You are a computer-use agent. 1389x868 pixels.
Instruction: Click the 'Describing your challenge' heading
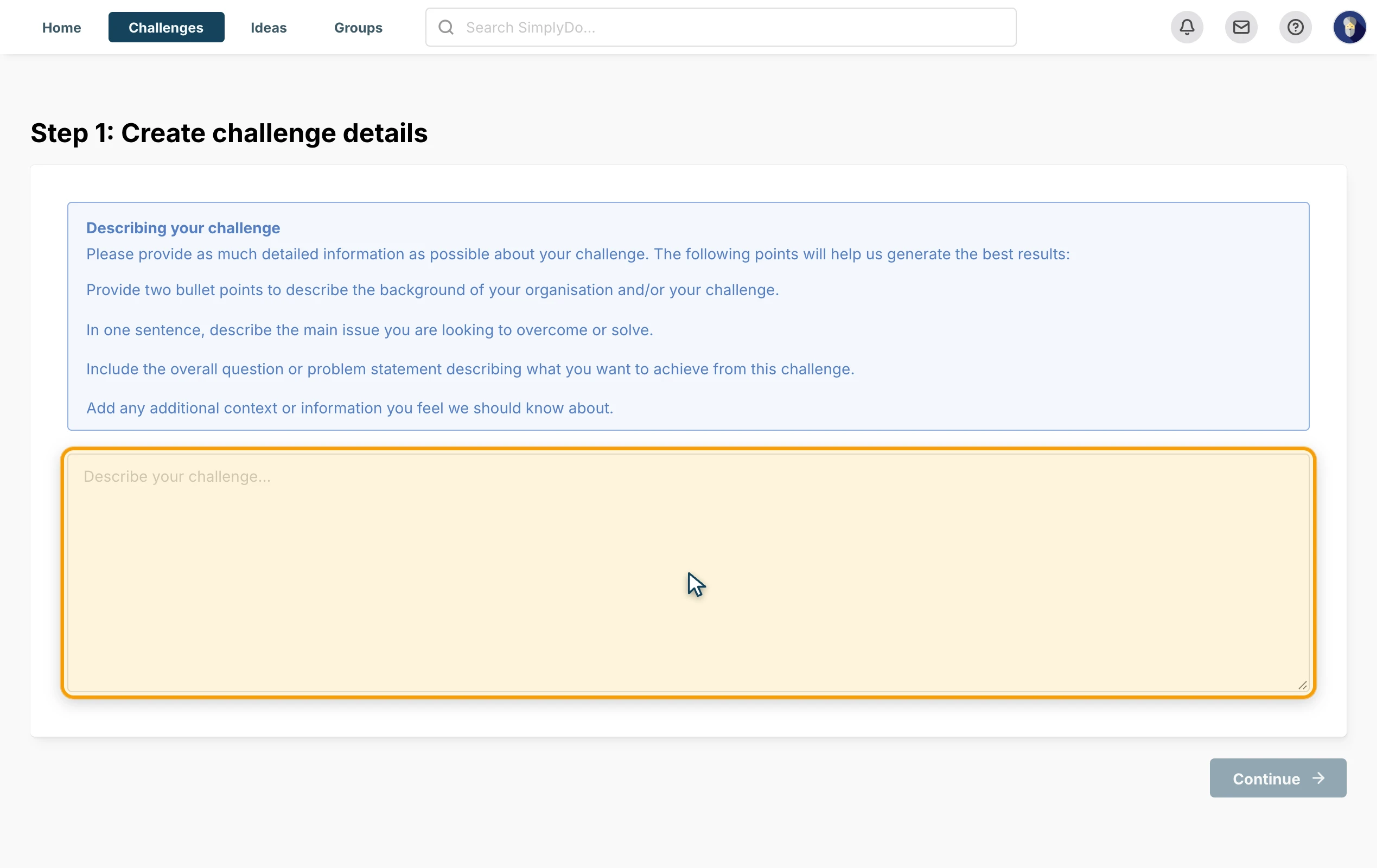[183, 228]
